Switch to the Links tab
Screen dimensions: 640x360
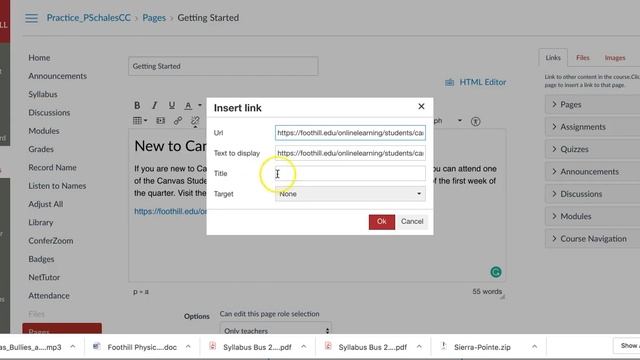pyautogui.click(x=553, y=58)
